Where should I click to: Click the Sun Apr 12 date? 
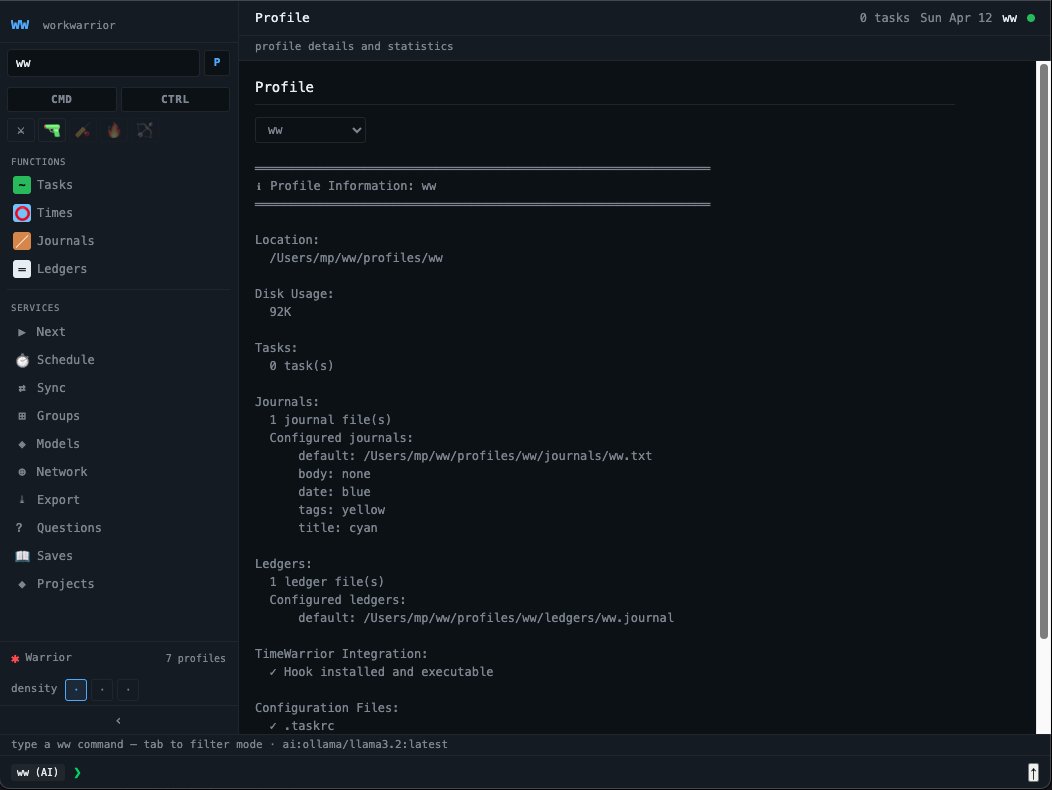pyautogui.click(x=956, y=18)
